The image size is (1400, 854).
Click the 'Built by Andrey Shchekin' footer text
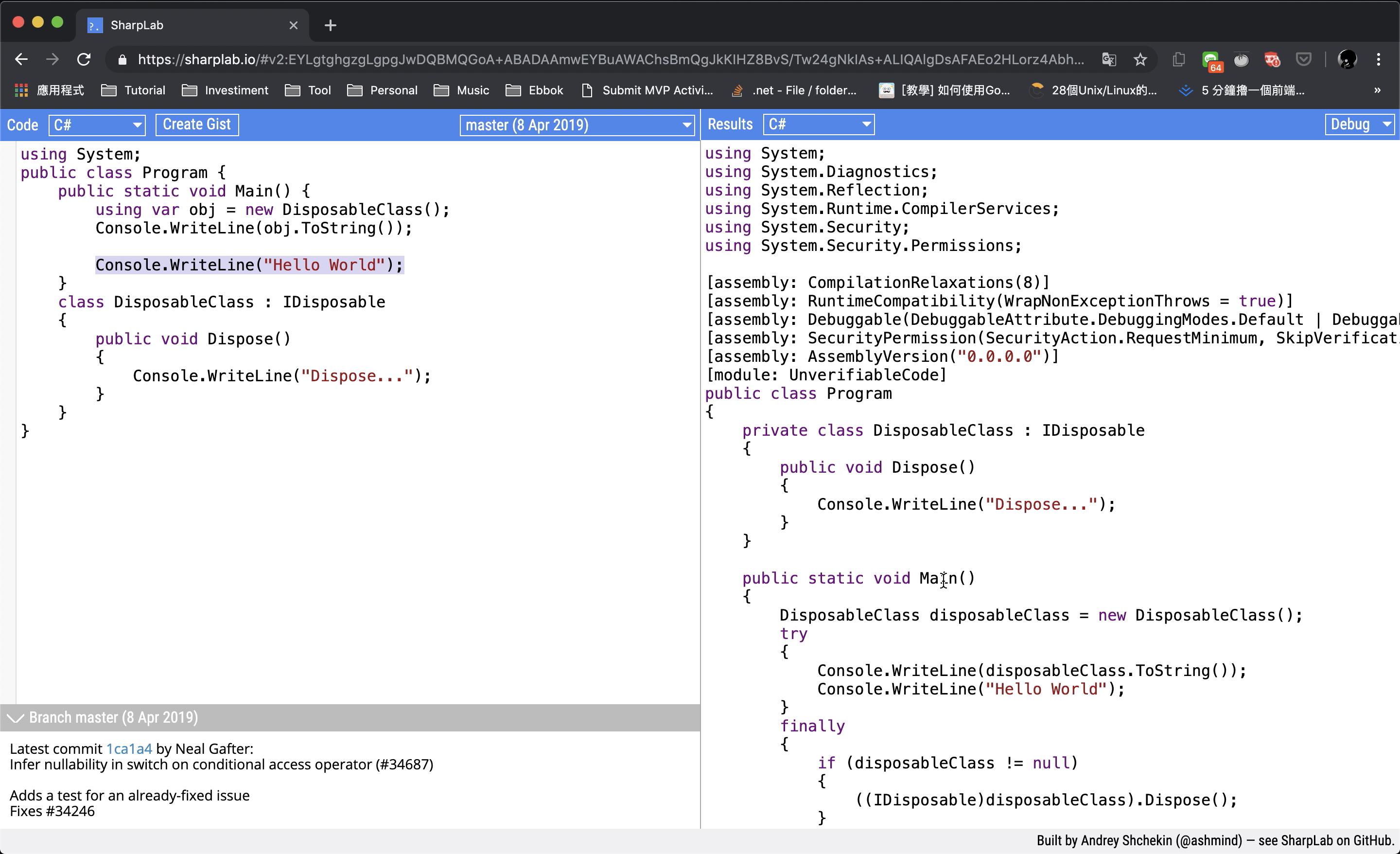tap(1215, 841)
